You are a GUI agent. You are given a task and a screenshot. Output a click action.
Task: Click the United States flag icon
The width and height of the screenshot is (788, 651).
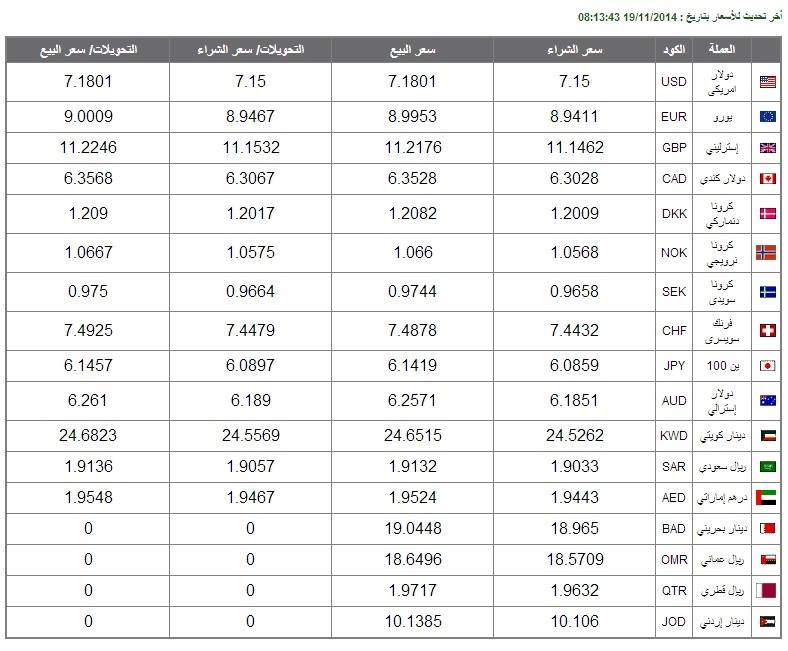pyautogui.click(x=767, y=82)
